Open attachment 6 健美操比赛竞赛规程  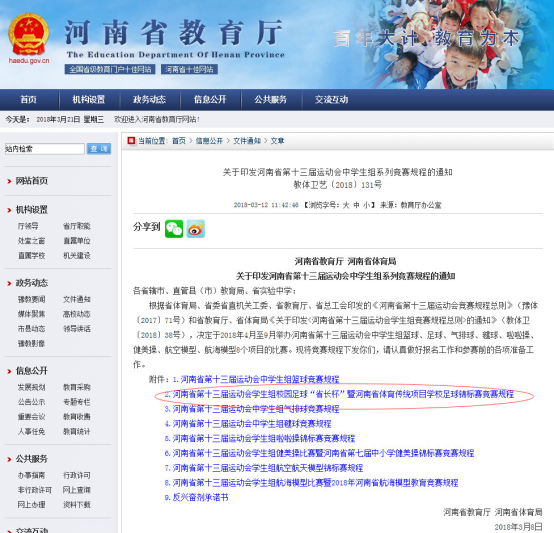coord(319,453)
